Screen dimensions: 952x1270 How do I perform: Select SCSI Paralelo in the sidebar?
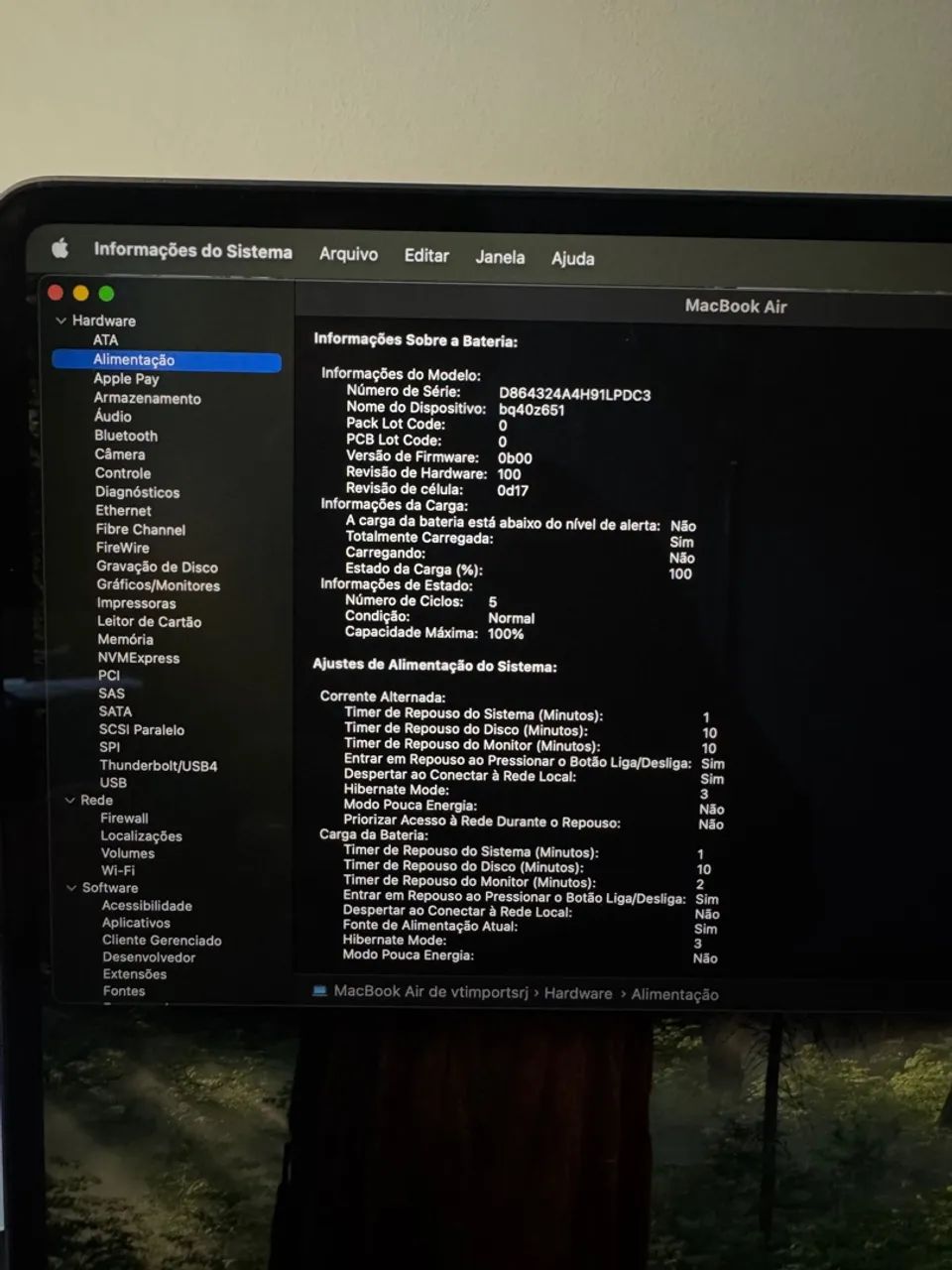pos(142,729)
